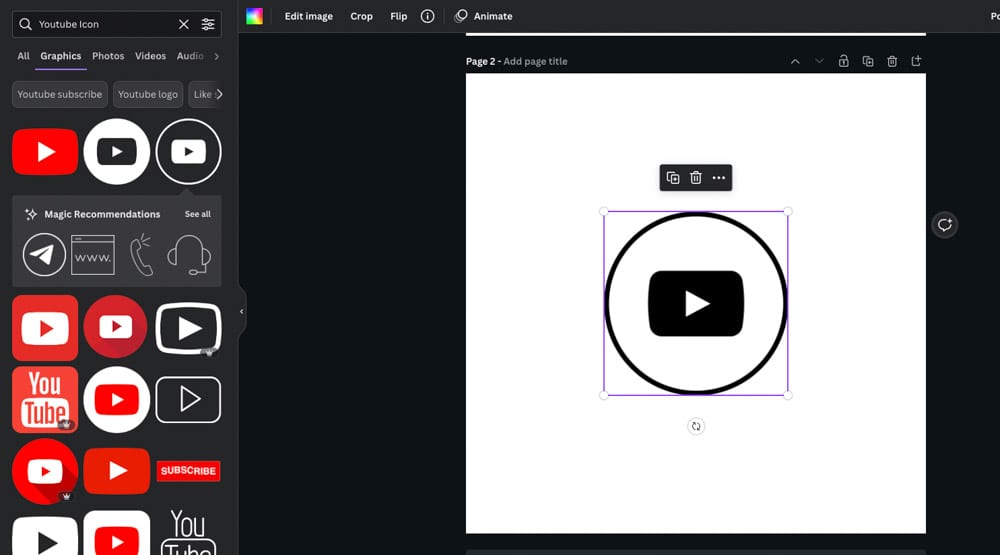Click the magnifier search icon
The width and height of the screenshot is (1000, 555).
[25, 24]
